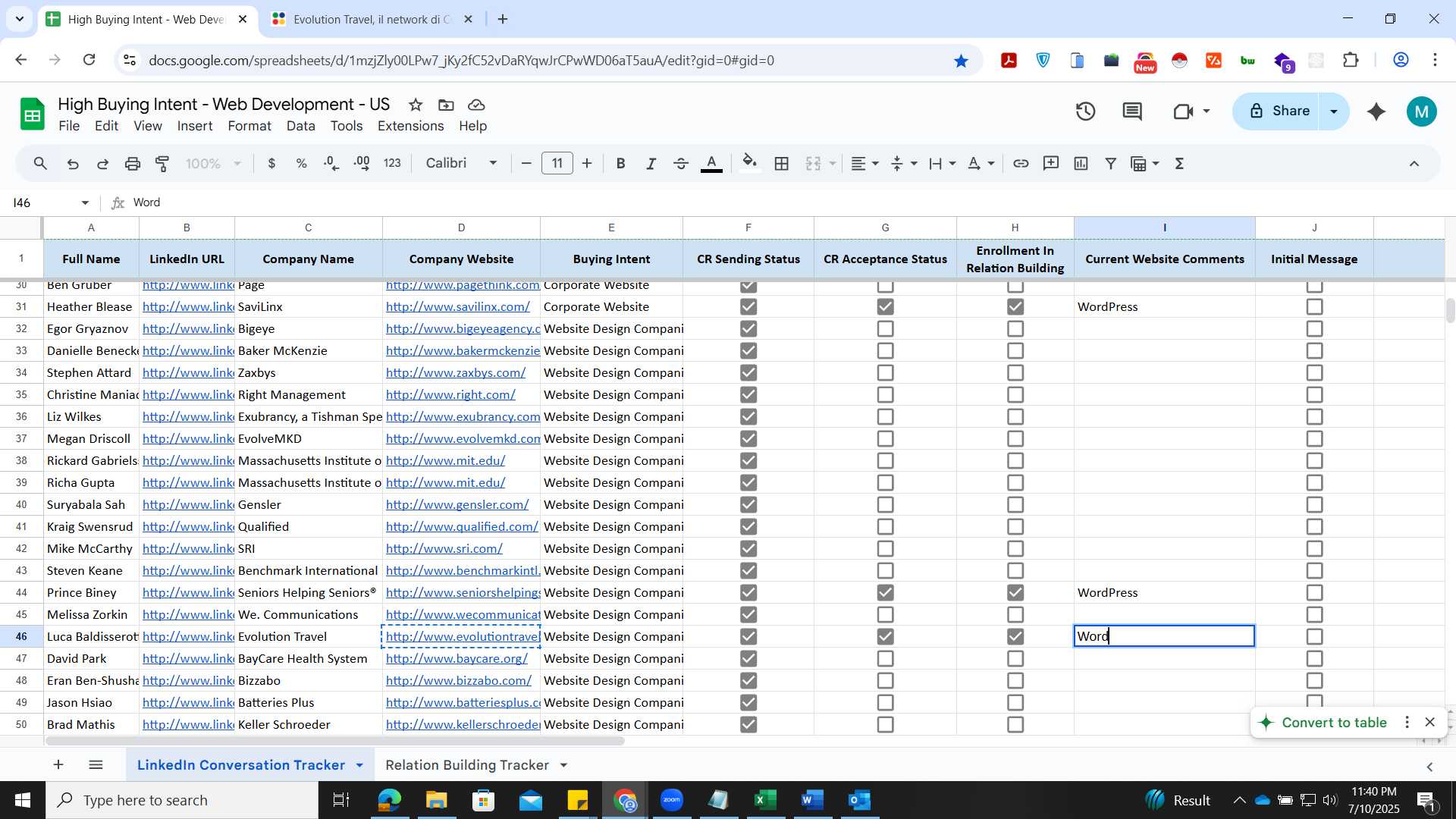This screenshot has height=819, width=1456.
Task: Open the Extensions menu
Action: [x=410, y=126]
